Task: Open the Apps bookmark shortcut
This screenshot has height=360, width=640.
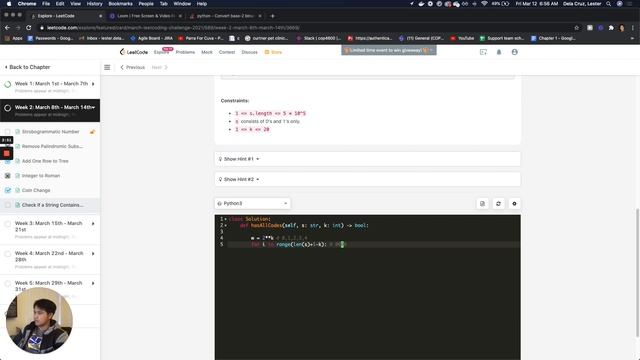Action: [x=13, y=38]
